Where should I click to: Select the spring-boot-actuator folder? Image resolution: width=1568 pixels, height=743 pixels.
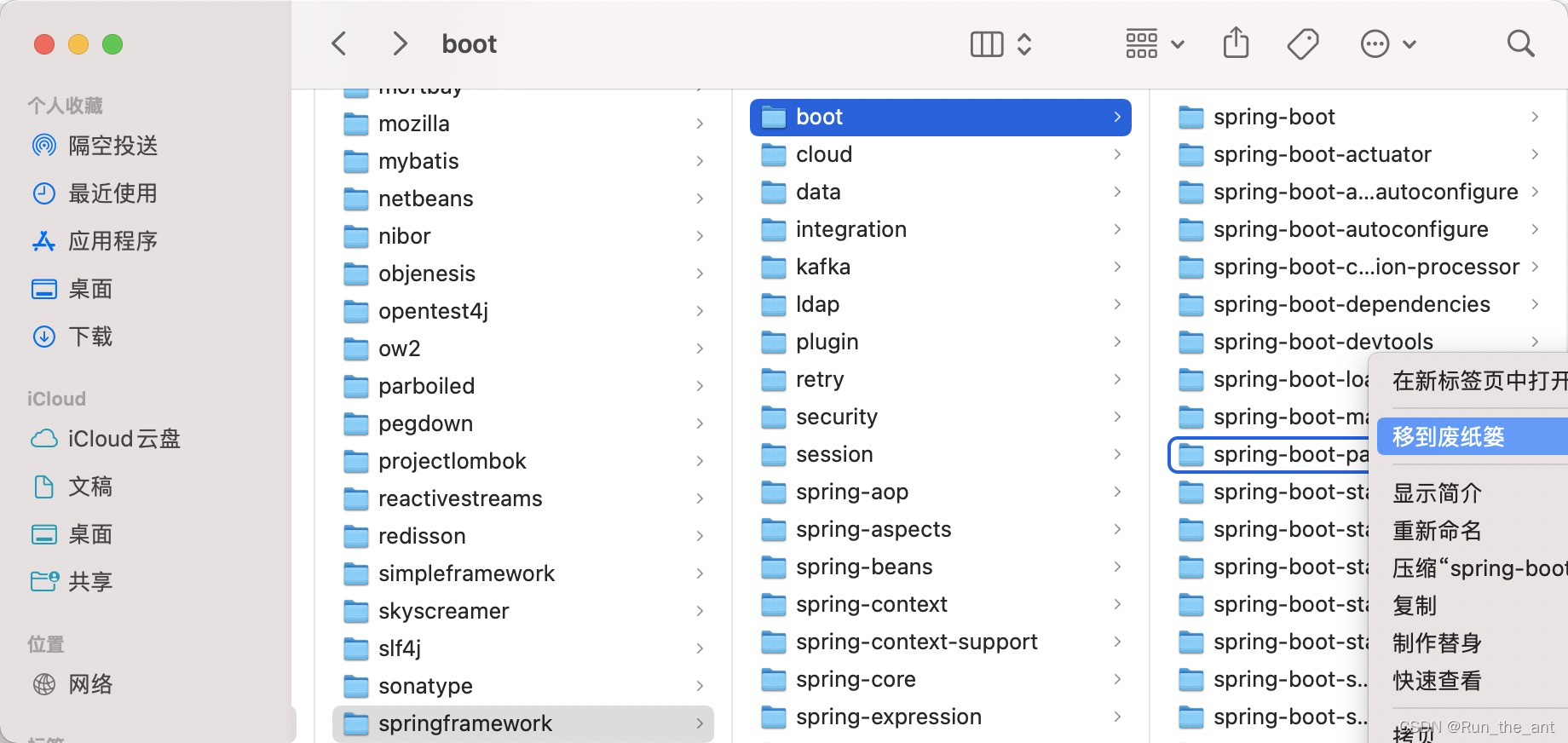[x=1358, y=154]
